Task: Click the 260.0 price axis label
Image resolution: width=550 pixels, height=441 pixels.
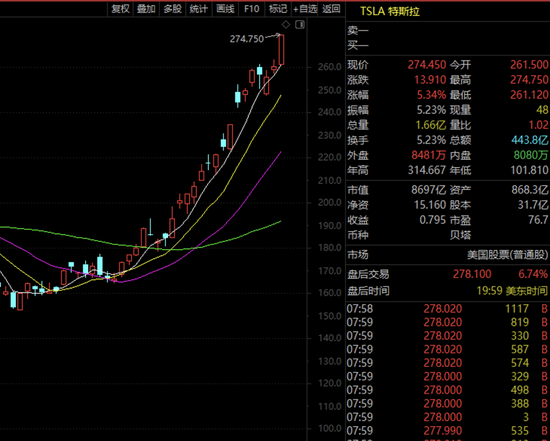Action: pos(329,67)
